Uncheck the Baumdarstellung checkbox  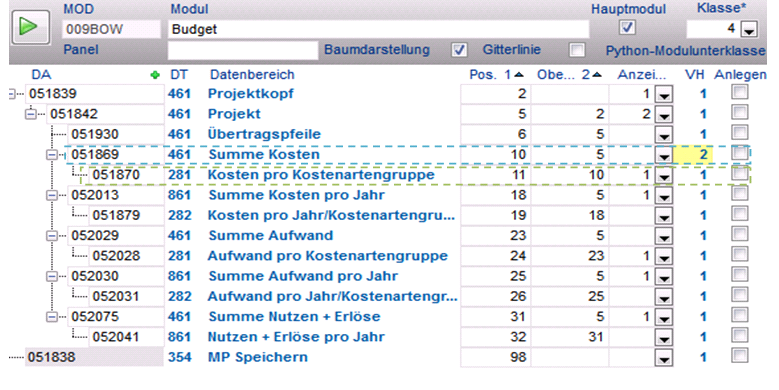pos(459,50)
